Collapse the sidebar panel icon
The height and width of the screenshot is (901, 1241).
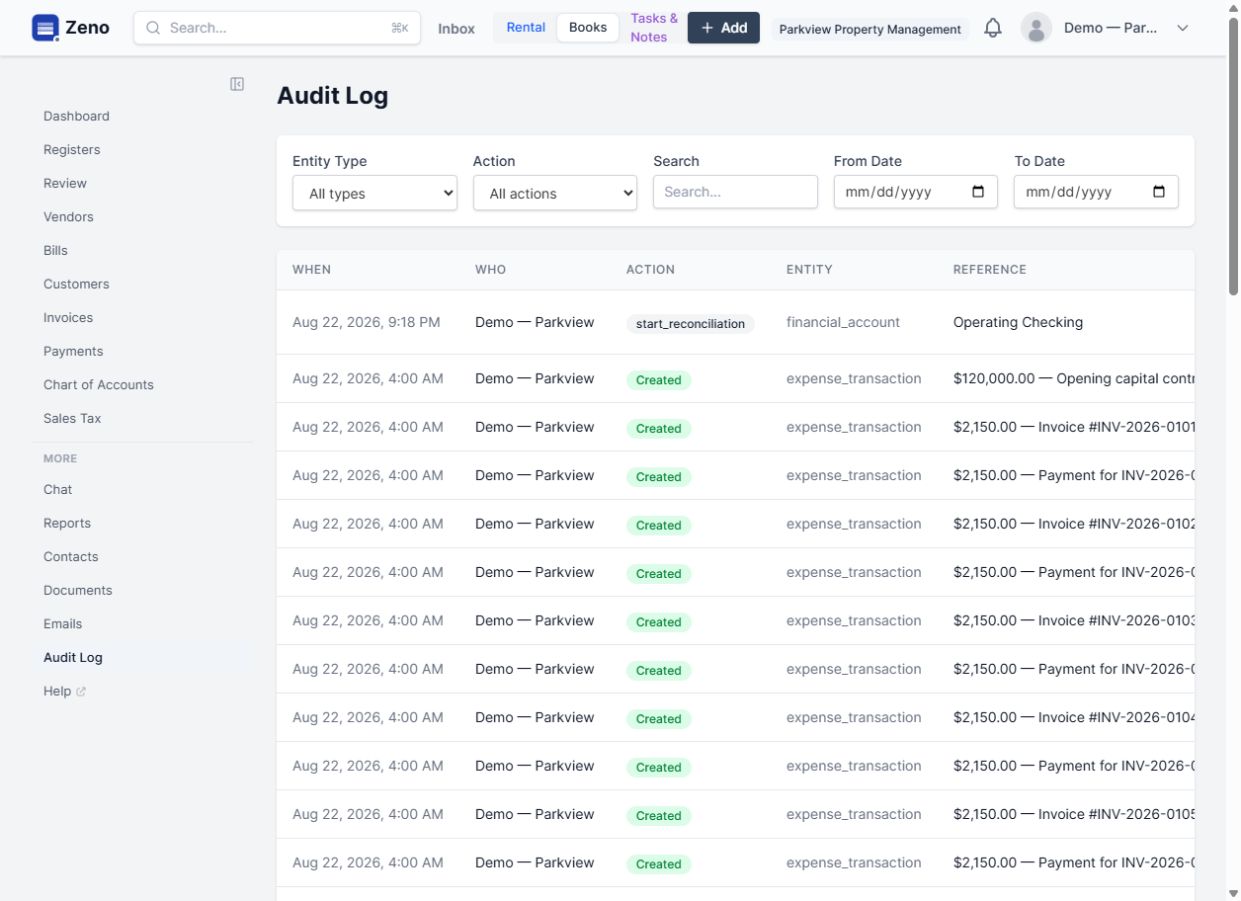tap(237, 84)
